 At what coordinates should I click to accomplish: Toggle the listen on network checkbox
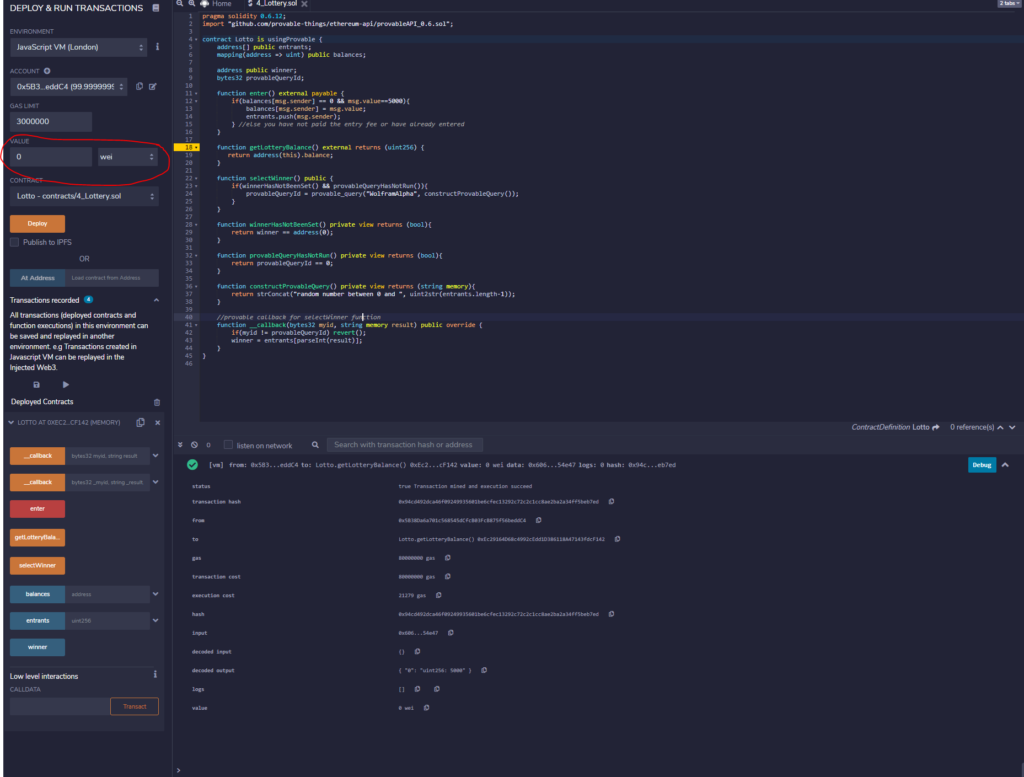point(228,445)
